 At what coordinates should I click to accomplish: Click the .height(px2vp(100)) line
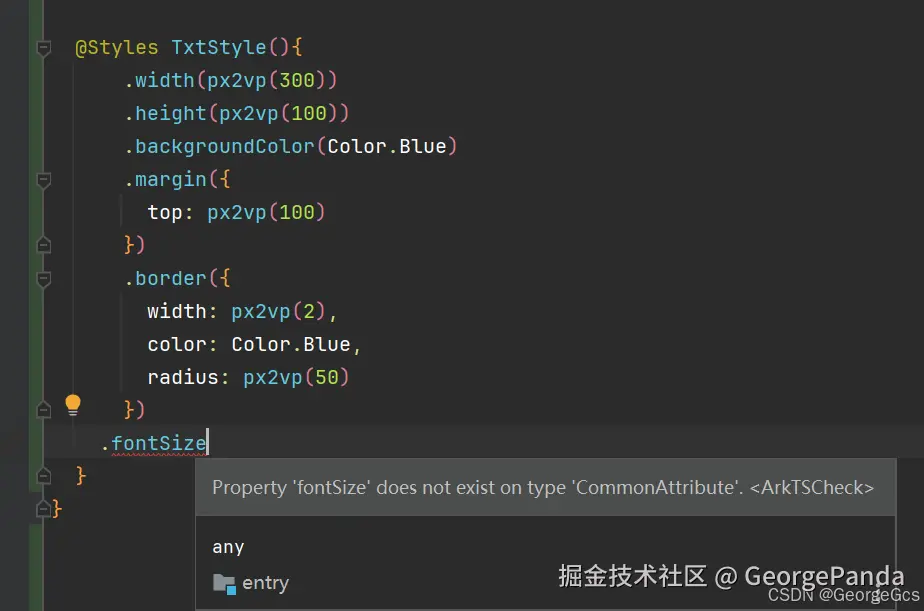[236, 113]
